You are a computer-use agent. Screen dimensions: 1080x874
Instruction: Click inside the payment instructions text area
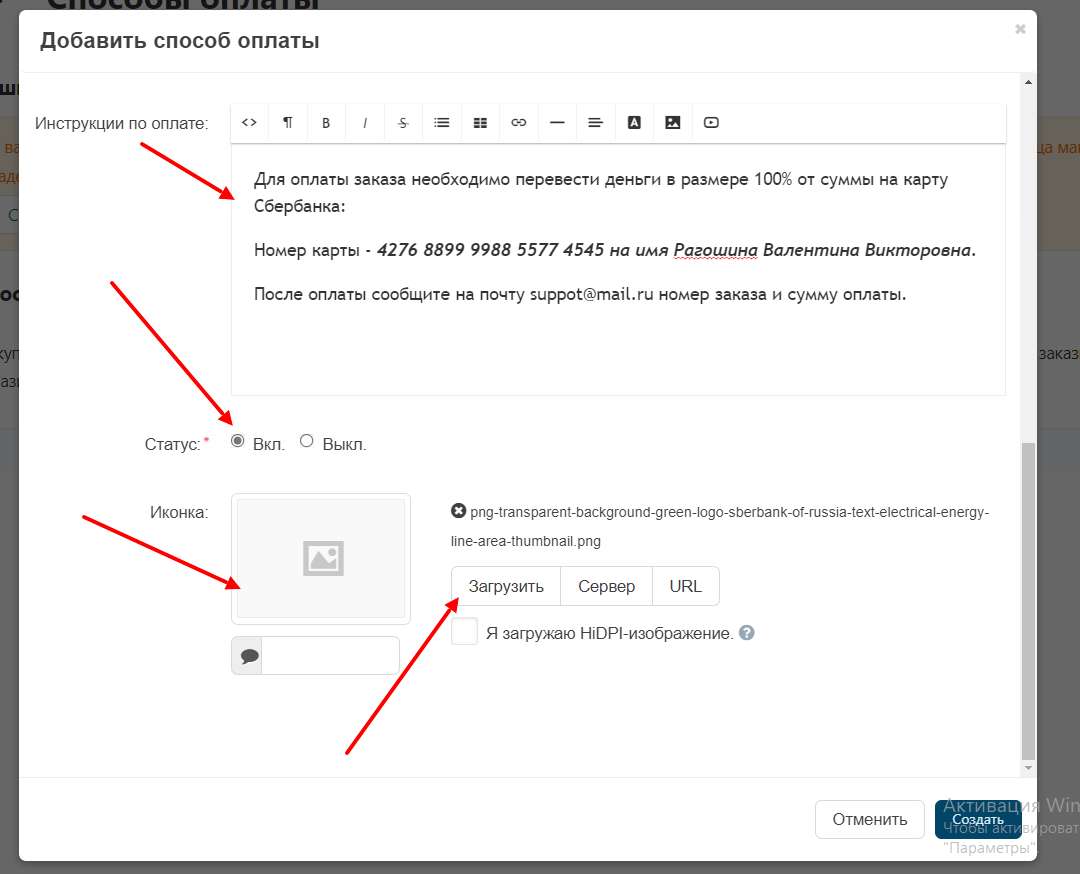[618, 269]
